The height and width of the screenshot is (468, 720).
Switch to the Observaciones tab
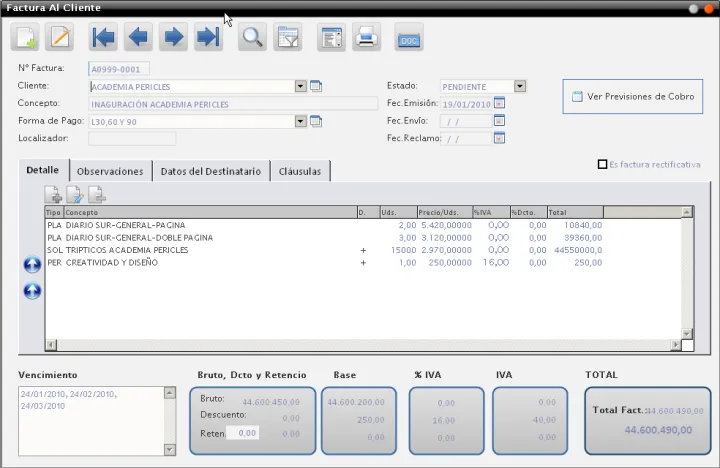click(110, 171)
